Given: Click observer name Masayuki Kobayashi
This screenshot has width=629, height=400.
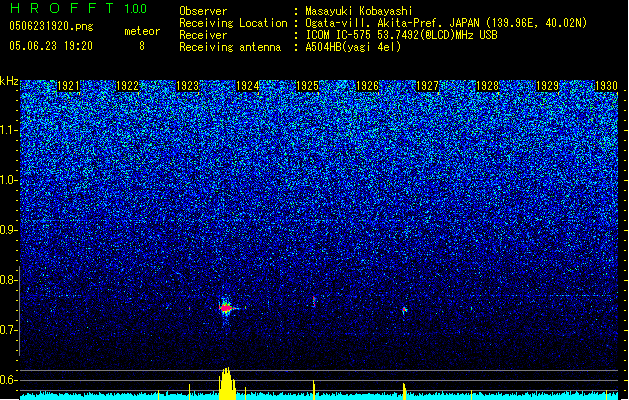Looking at the screenshot, I should (x=359, y=11).
